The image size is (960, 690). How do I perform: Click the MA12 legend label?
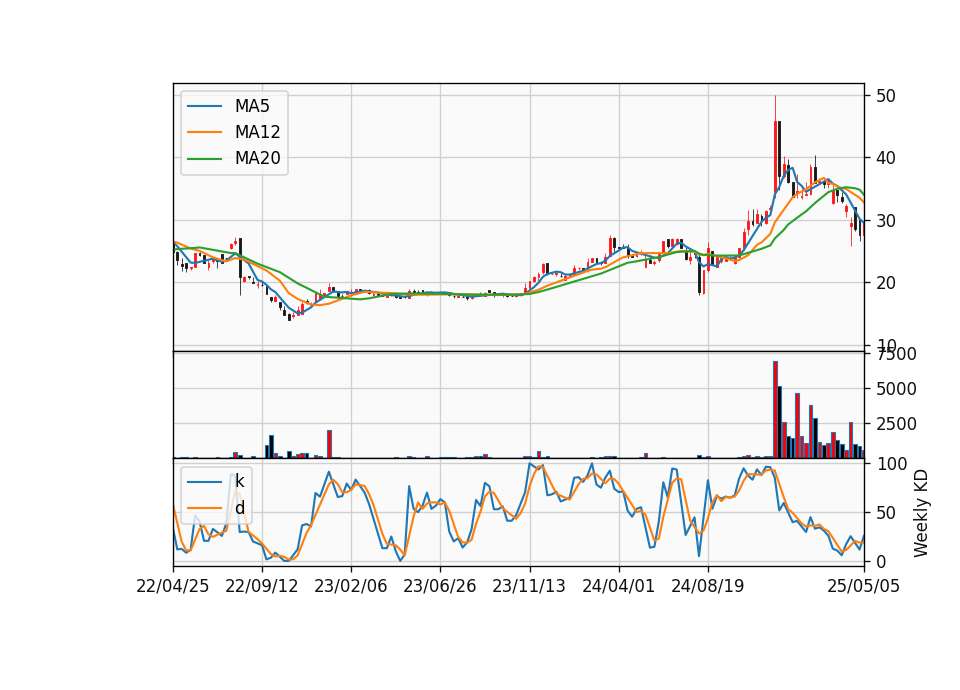pyautogui.click(x=257, y=132)
